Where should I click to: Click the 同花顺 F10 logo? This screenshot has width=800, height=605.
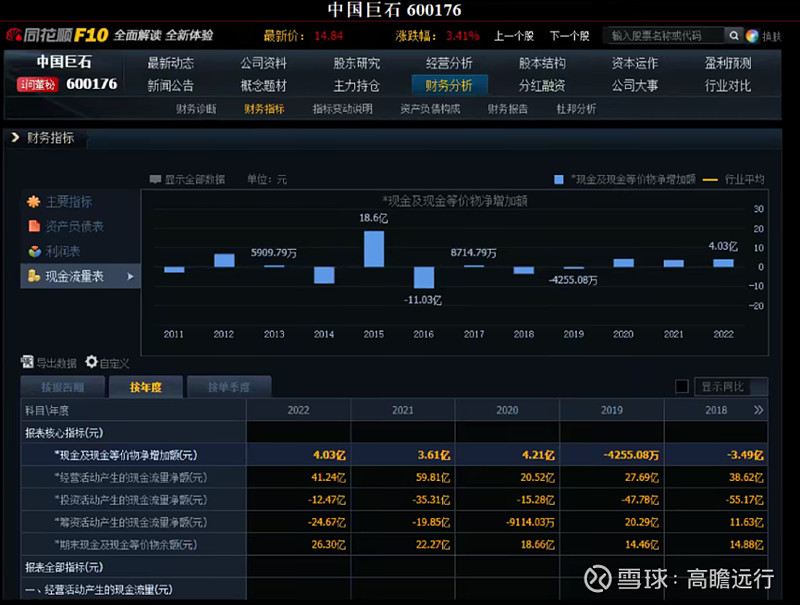click(x=57, y=35)
